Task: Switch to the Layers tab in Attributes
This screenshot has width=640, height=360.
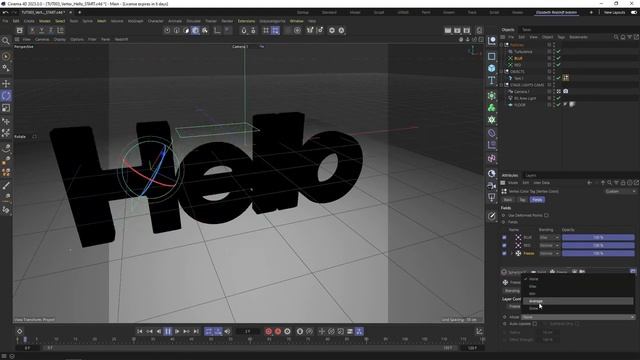Action: [531, 176]
